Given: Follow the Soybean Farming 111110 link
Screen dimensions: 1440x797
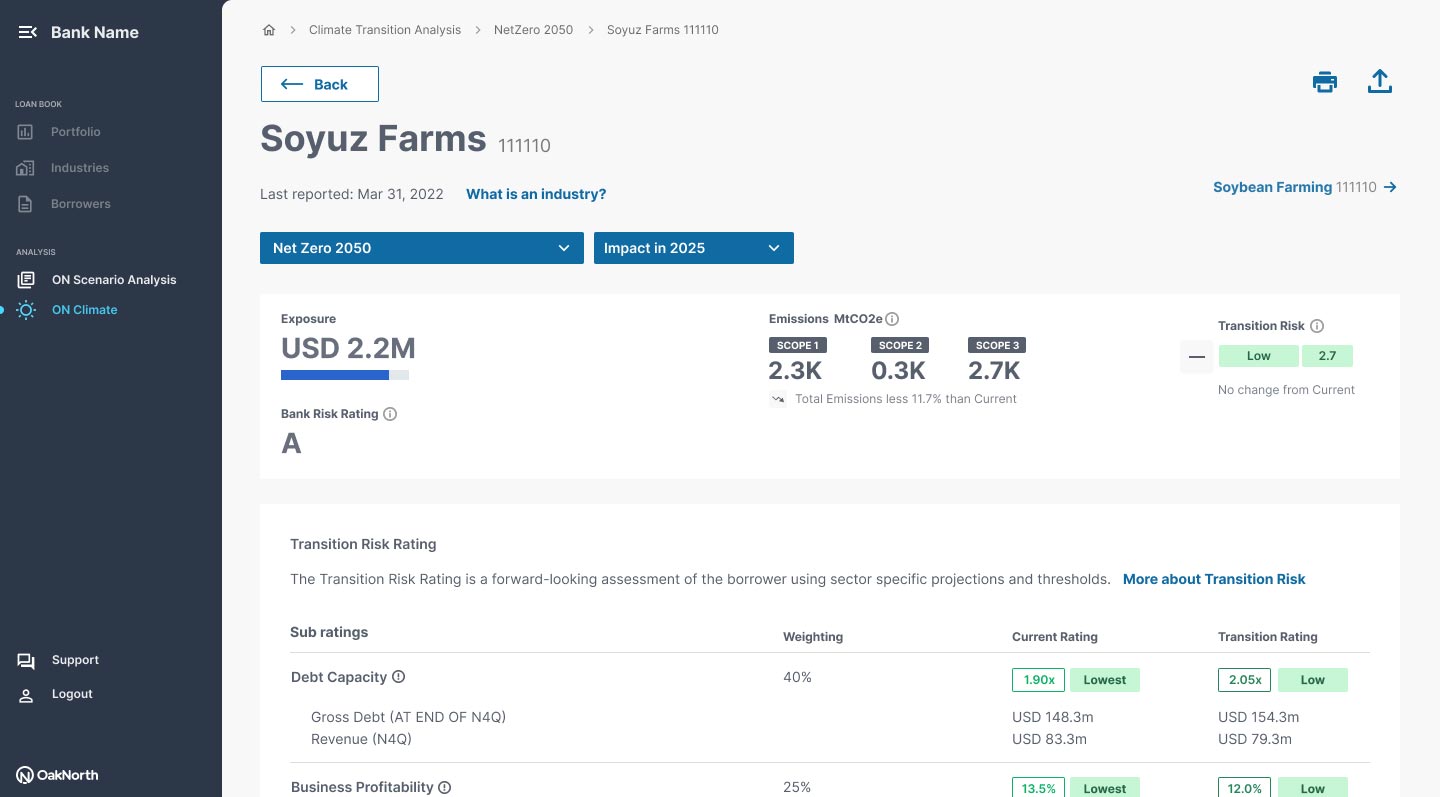Looking at the screenshot, I should click(1305, 187).
